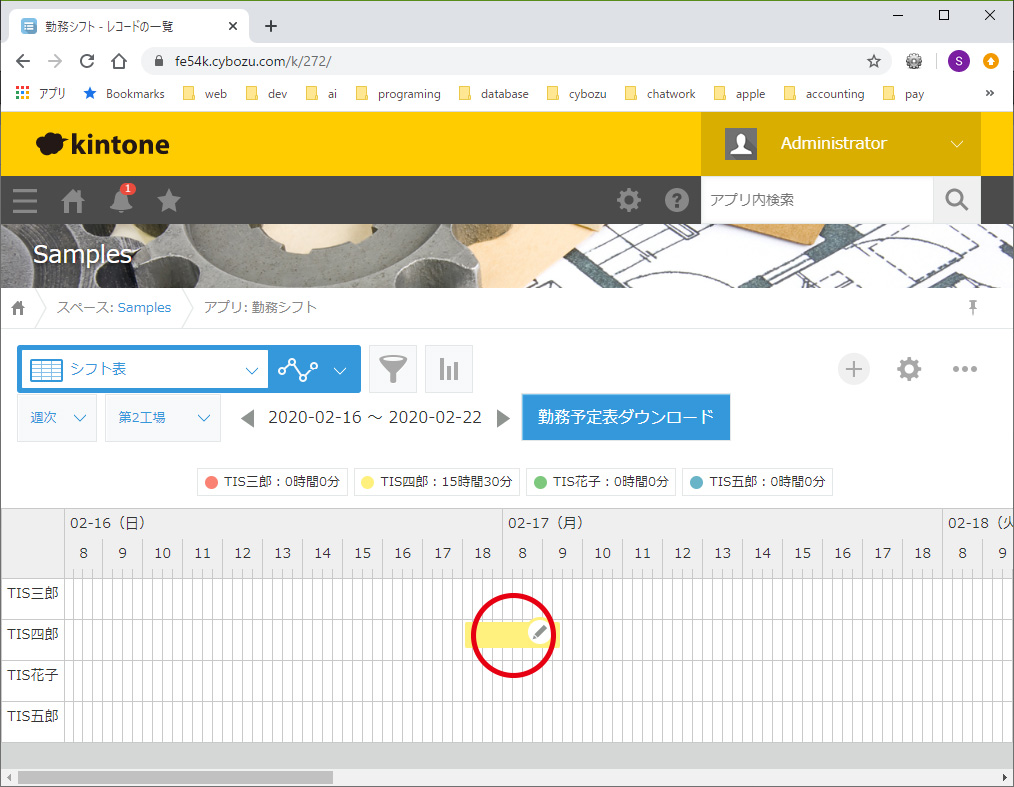The width and height of the screenshot is (1014, 787).
Task: Click the TIS花子 green legend item
Action: (x=601, y=482)
